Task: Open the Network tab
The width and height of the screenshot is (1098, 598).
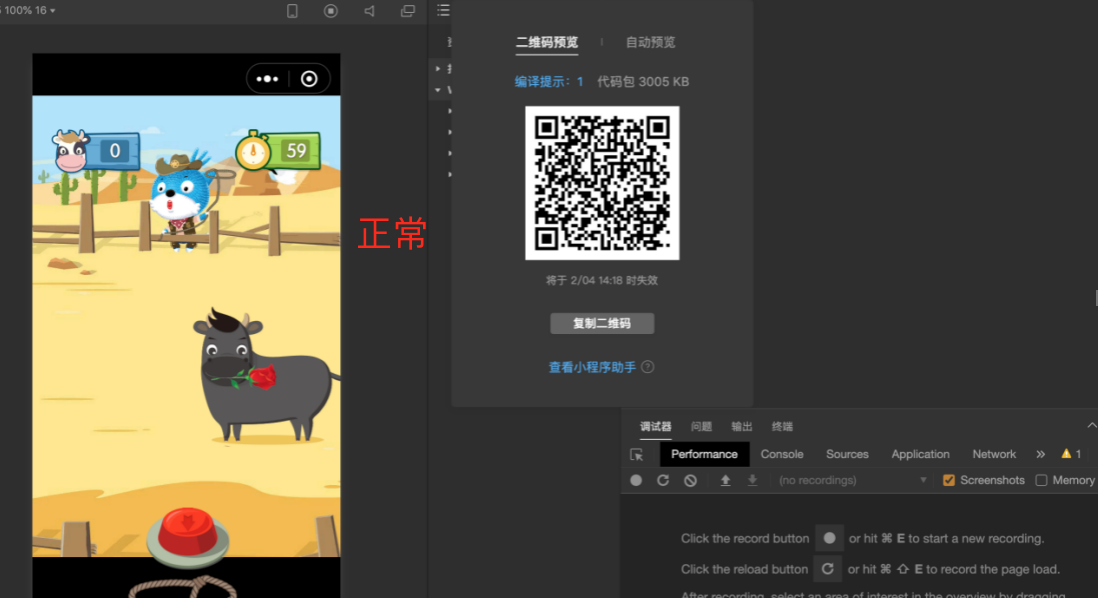Action: [x=994, y=454]
